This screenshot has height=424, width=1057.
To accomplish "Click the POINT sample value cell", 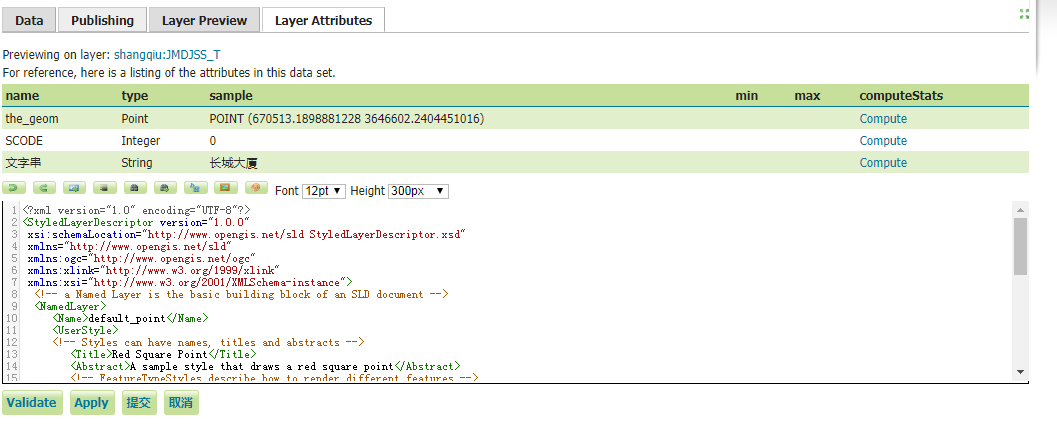I will (347, 119).
